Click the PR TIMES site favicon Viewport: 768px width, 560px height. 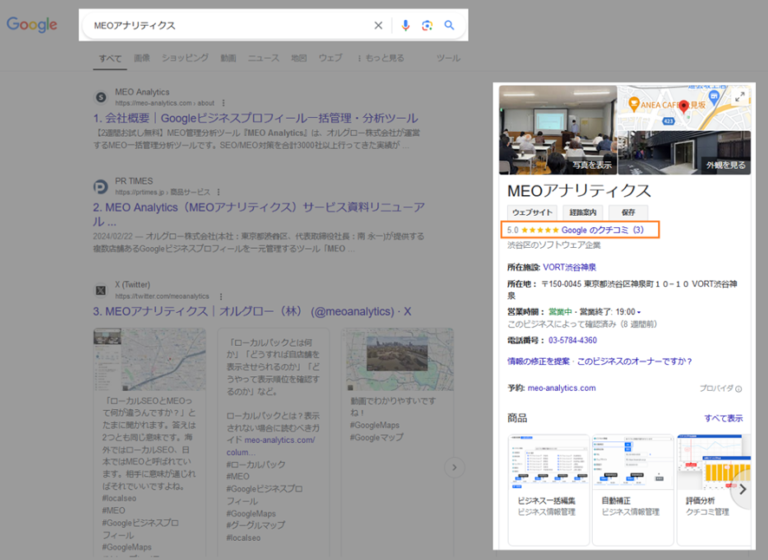click(101, 186)
